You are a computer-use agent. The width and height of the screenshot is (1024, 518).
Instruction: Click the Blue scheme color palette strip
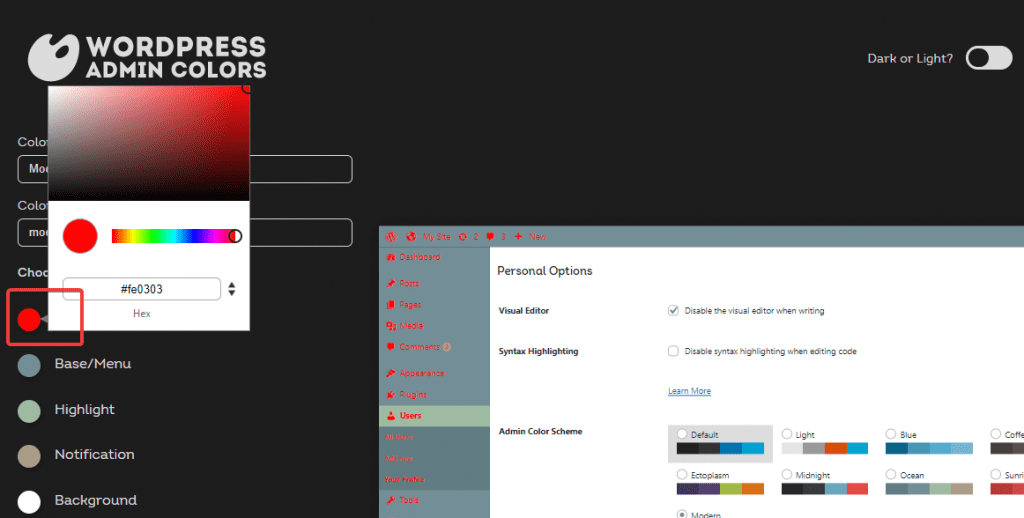[929, 448]
